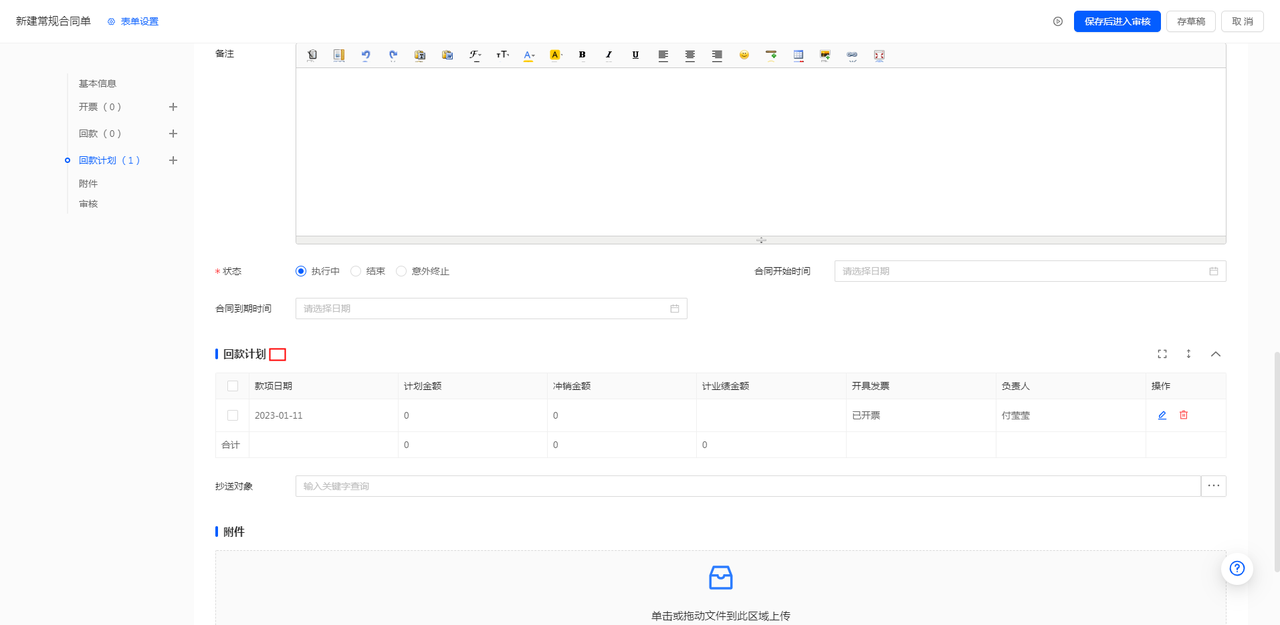The height and width of the screenshot is (625, 1280).
Task: Open yellow background highlight color picker
Action: tap(556, 55)
